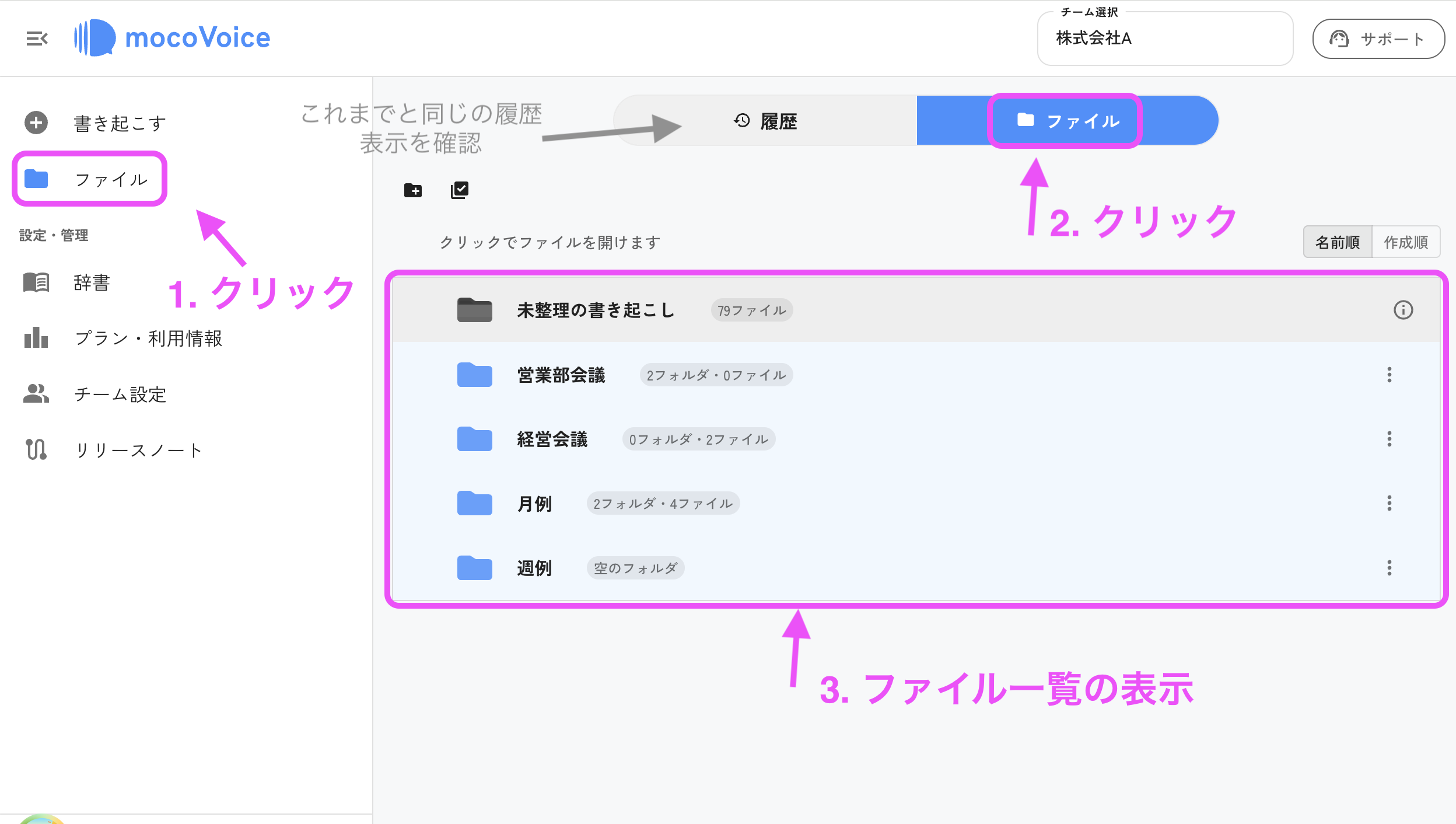Click the 2フォルダ・0ファイル badge
The image size is (1456, 824).
coord(716,375)
